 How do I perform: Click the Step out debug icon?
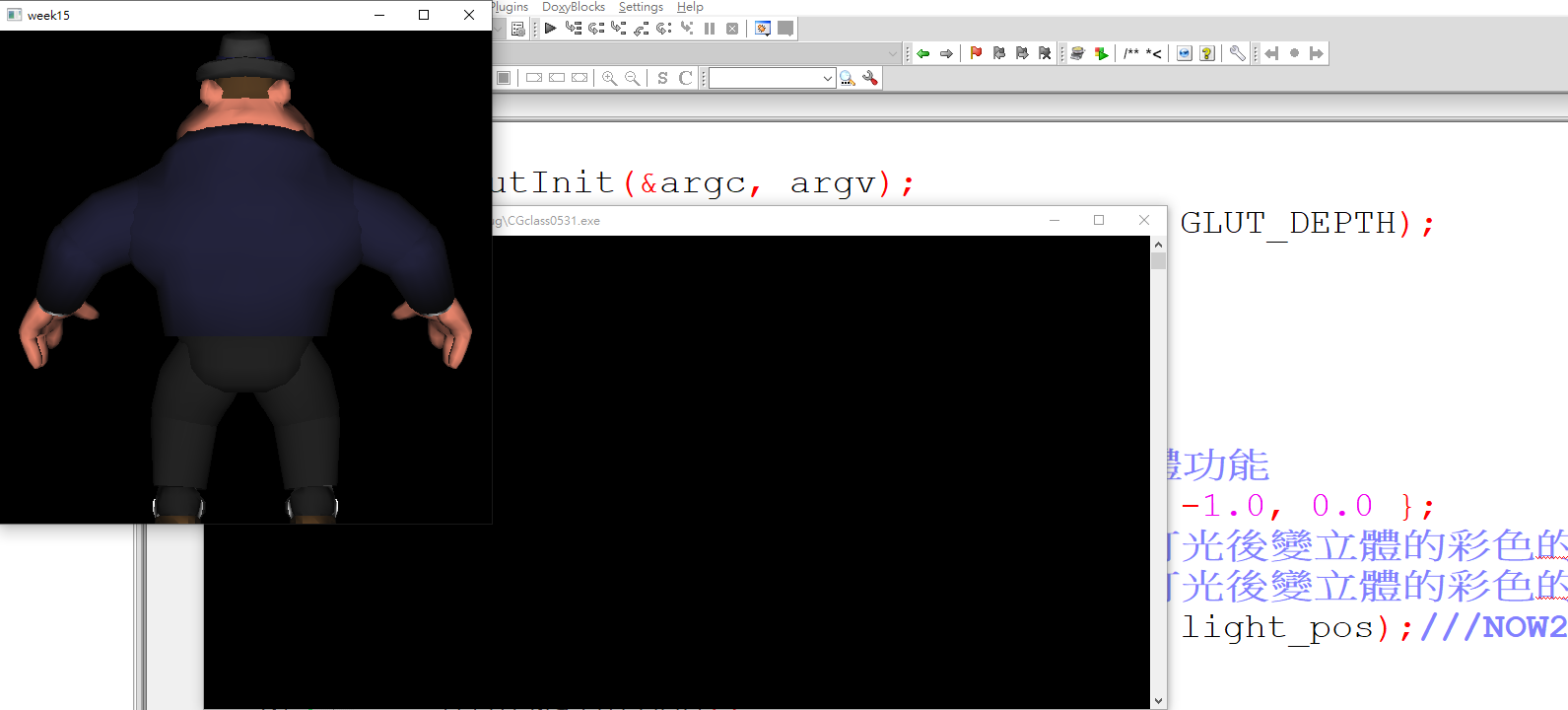[642, 29]
